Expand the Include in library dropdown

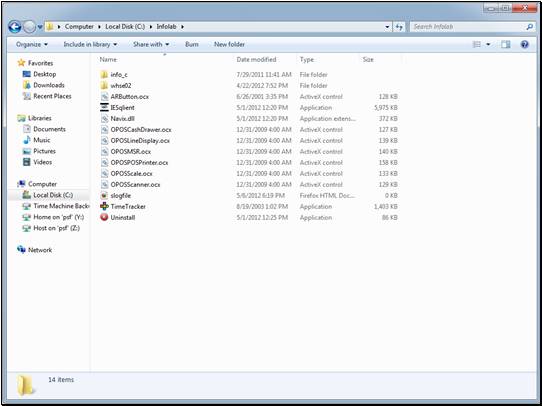click(x=90, y=44)
